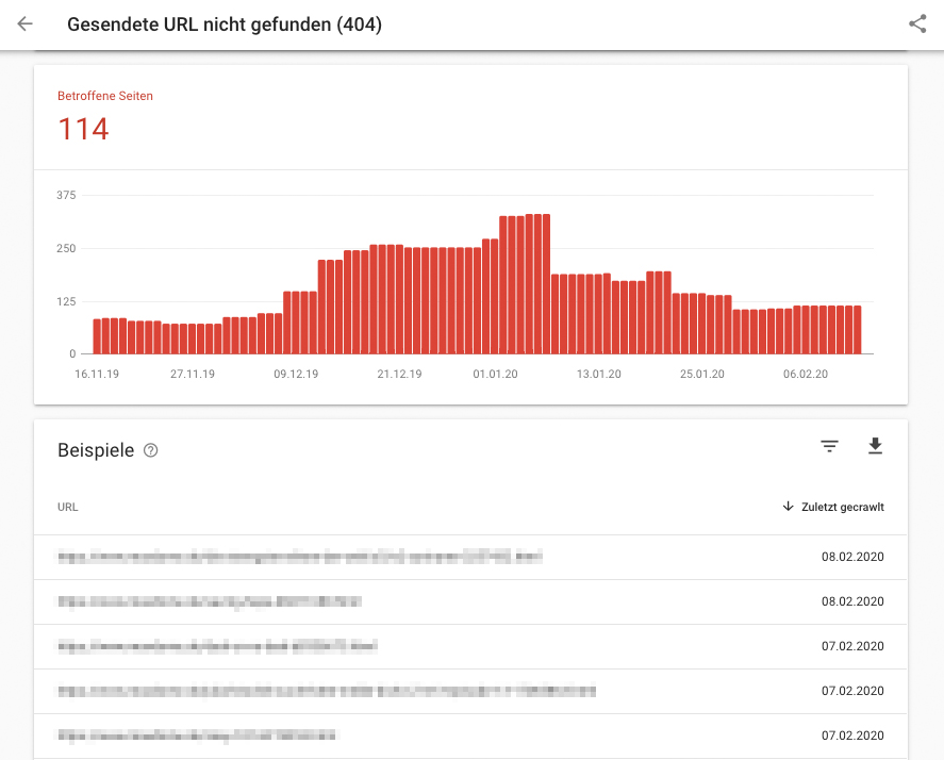The height and width of the screenshot is (760, 944).
Task: Open the help icon next to Beispiele
Action: (x=151, y=450)
